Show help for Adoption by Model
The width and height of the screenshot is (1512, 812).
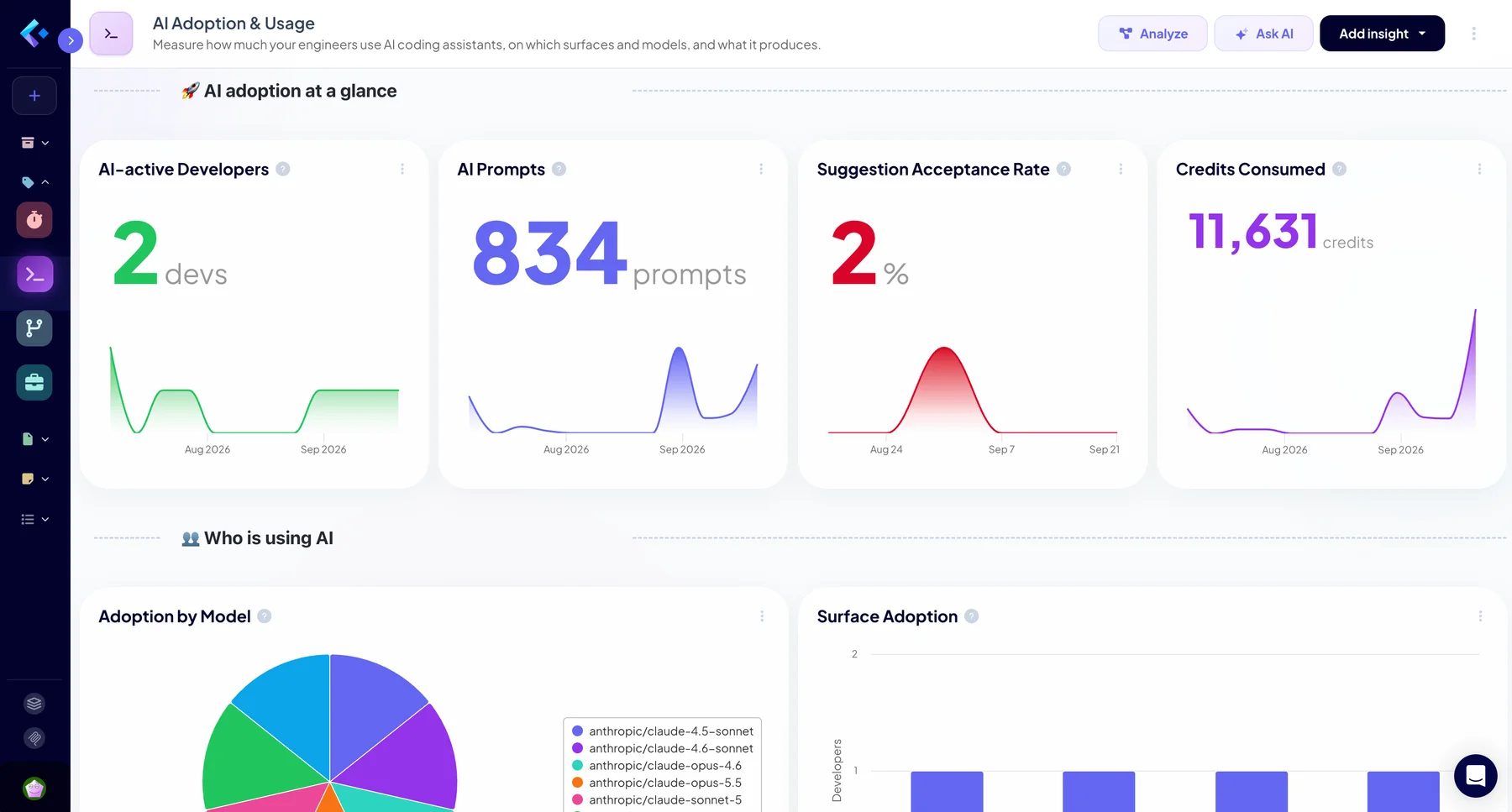[265, 616]
